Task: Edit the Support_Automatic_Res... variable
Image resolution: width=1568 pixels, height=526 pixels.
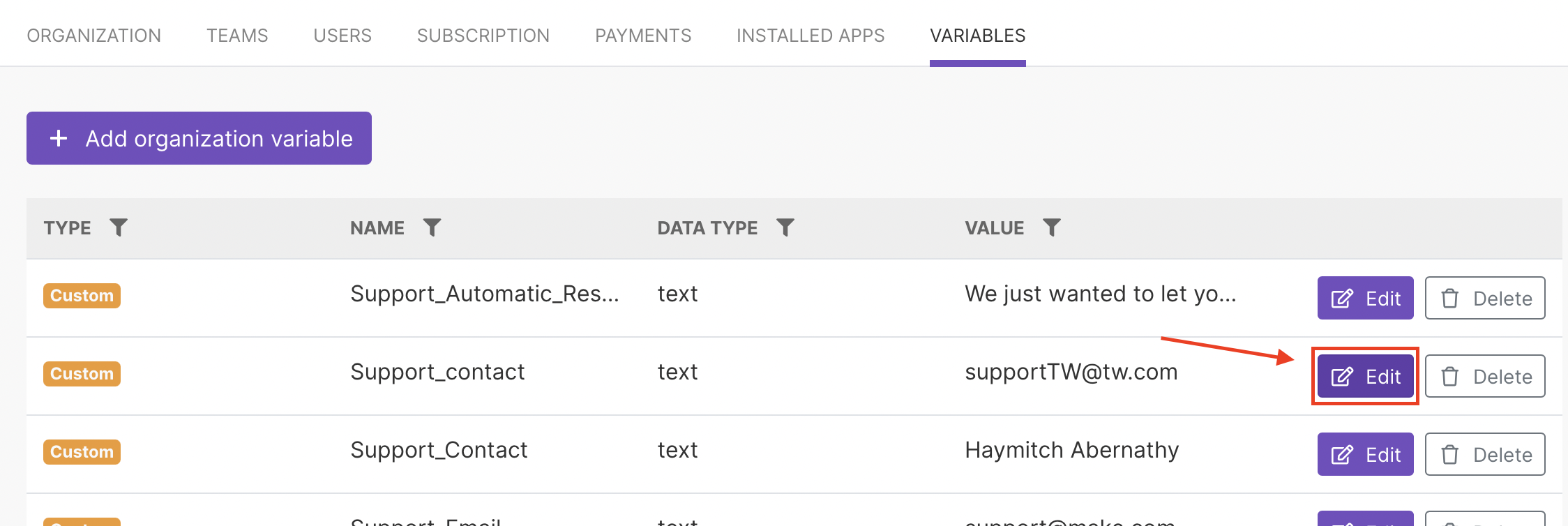Action: tap(1365, 298)
